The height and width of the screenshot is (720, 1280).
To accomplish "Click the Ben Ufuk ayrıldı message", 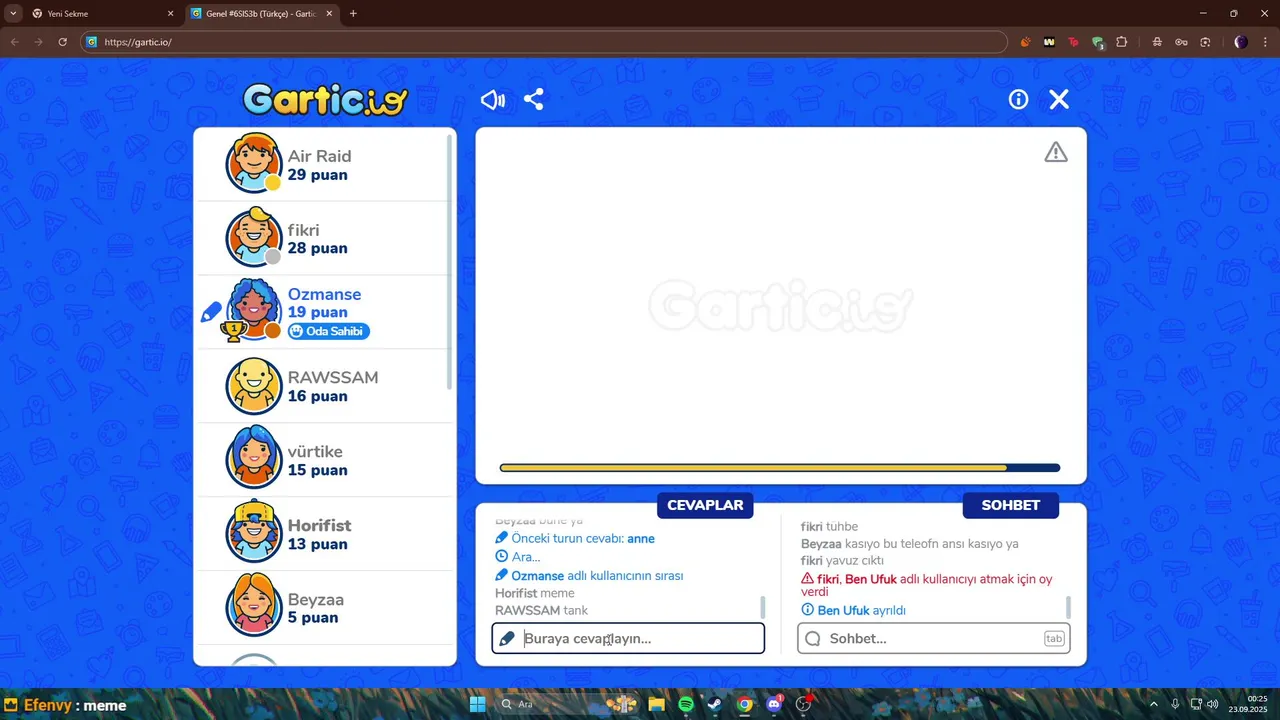I will pos(854,610).
